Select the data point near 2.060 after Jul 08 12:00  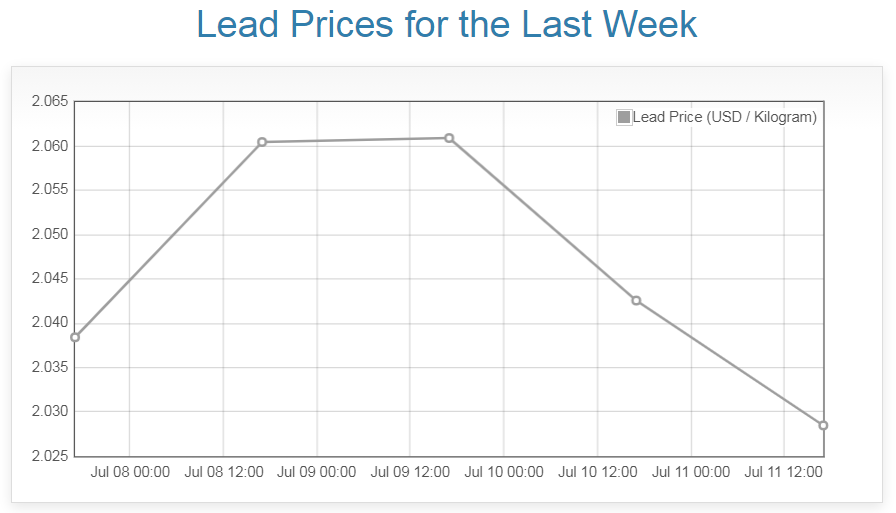click(262, 142)
